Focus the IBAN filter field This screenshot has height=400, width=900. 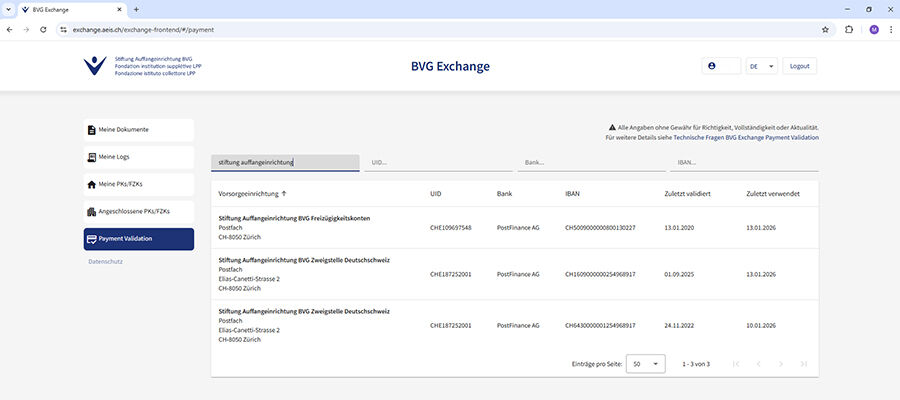[743, 162]
